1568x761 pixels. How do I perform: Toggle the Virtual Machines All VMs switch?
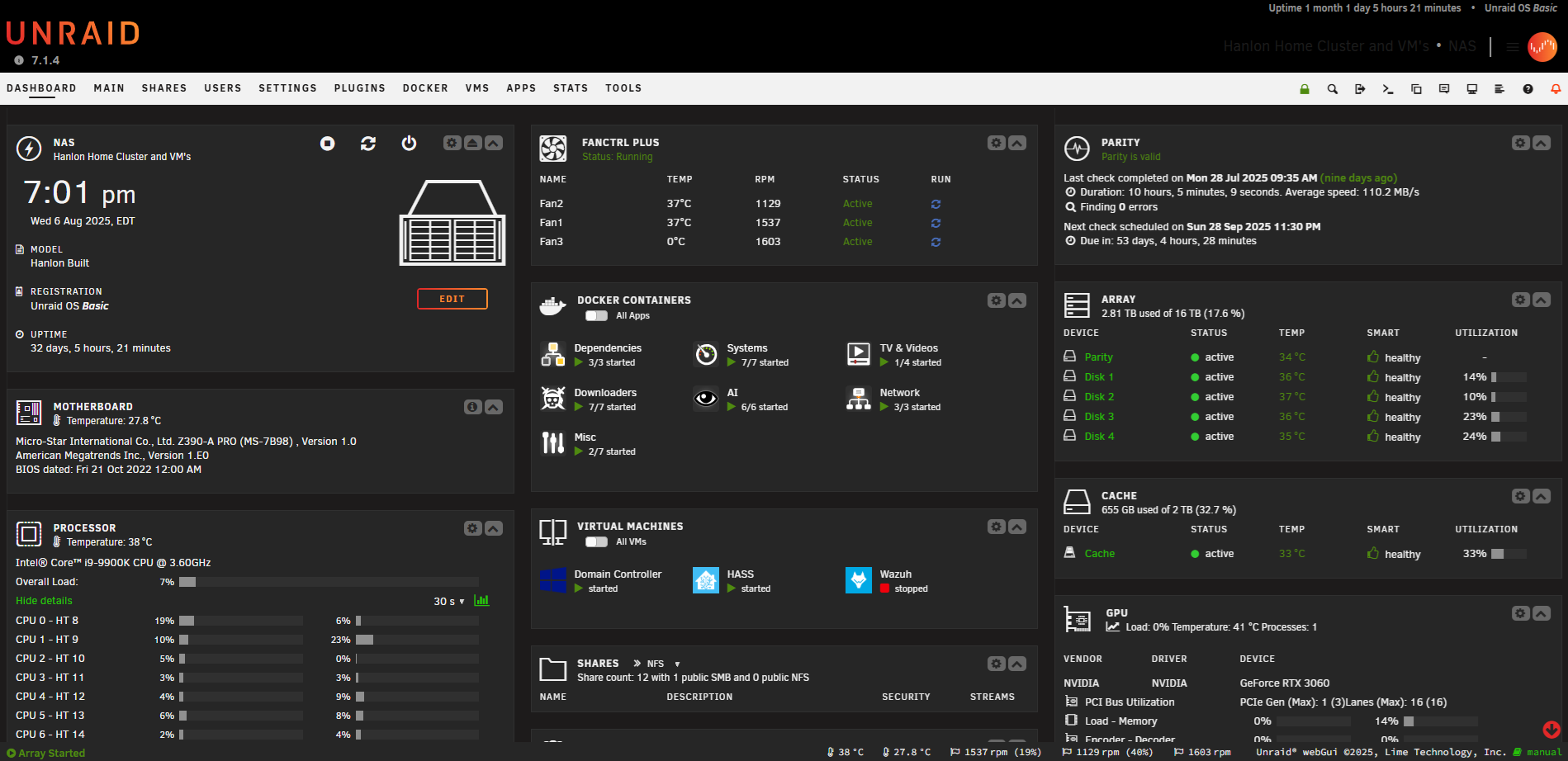point(596,542)
